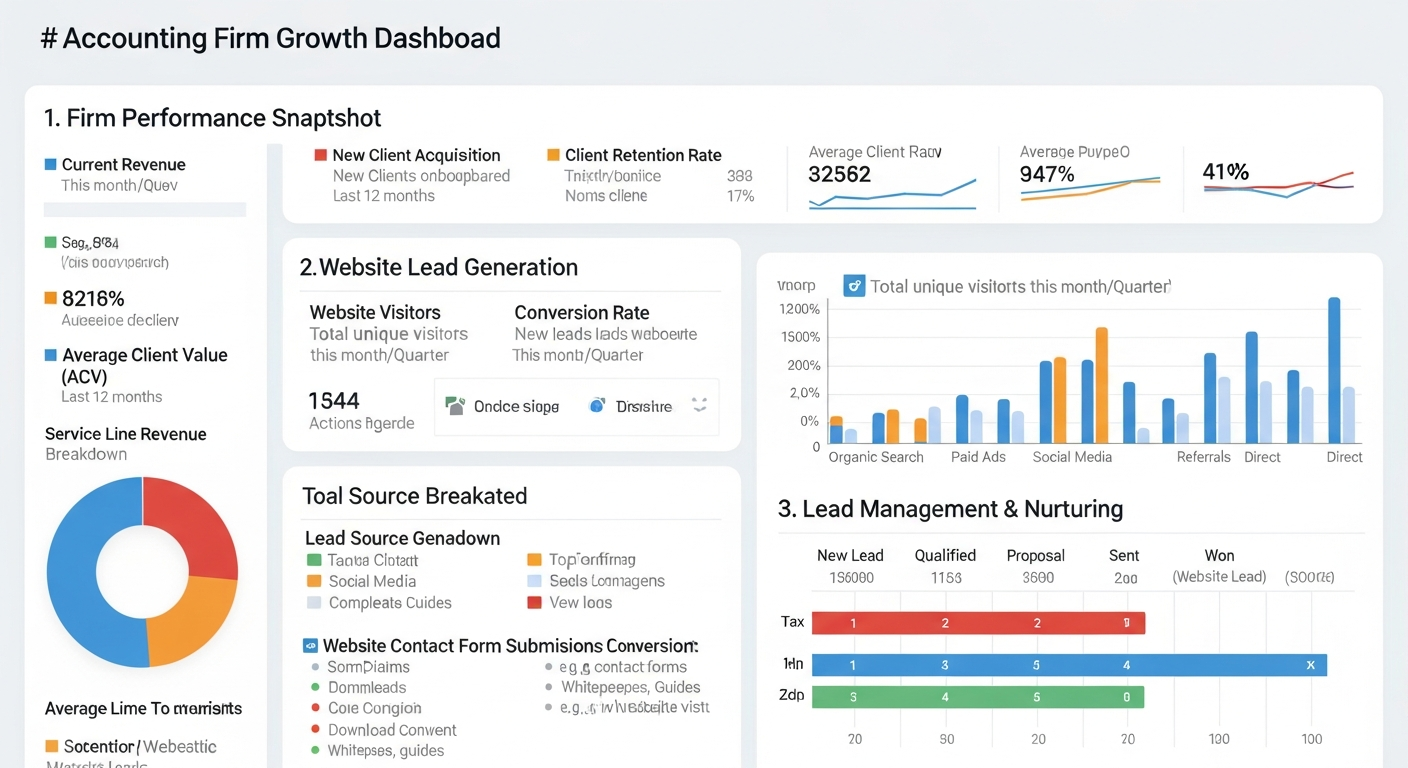
Task: Click the green marker next to Average Client Value (ACV)
Action: tap(49, 355)
